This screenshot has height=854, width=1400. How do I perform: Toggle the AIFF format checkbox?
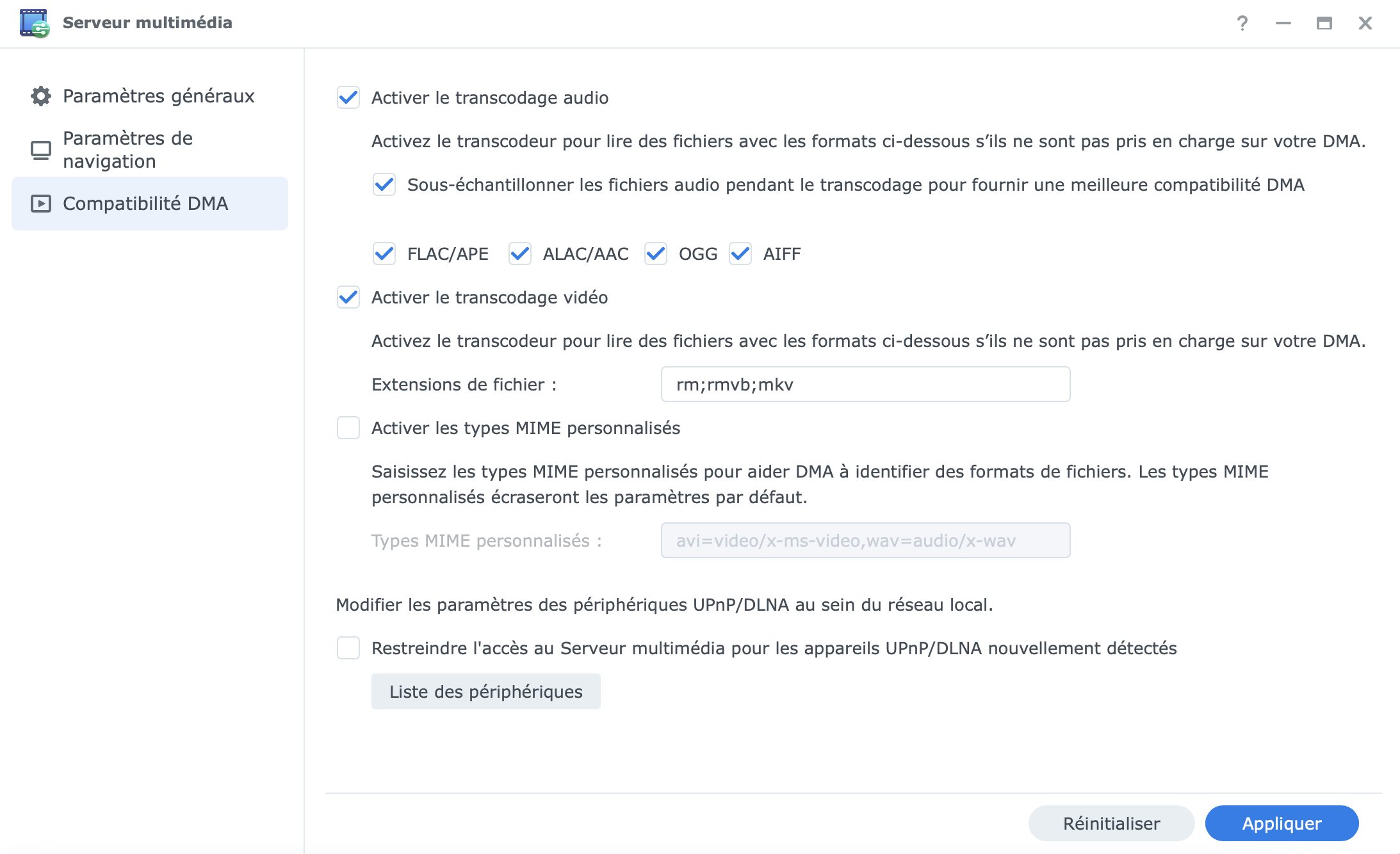pos(740,254)
